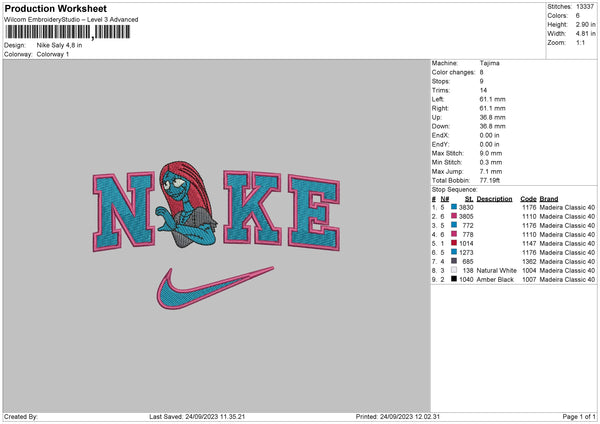Click 'Madeira Classic 40' in Amber Black row
The width and height of the screenshot is (600, 424).
[x=567, y=279]
